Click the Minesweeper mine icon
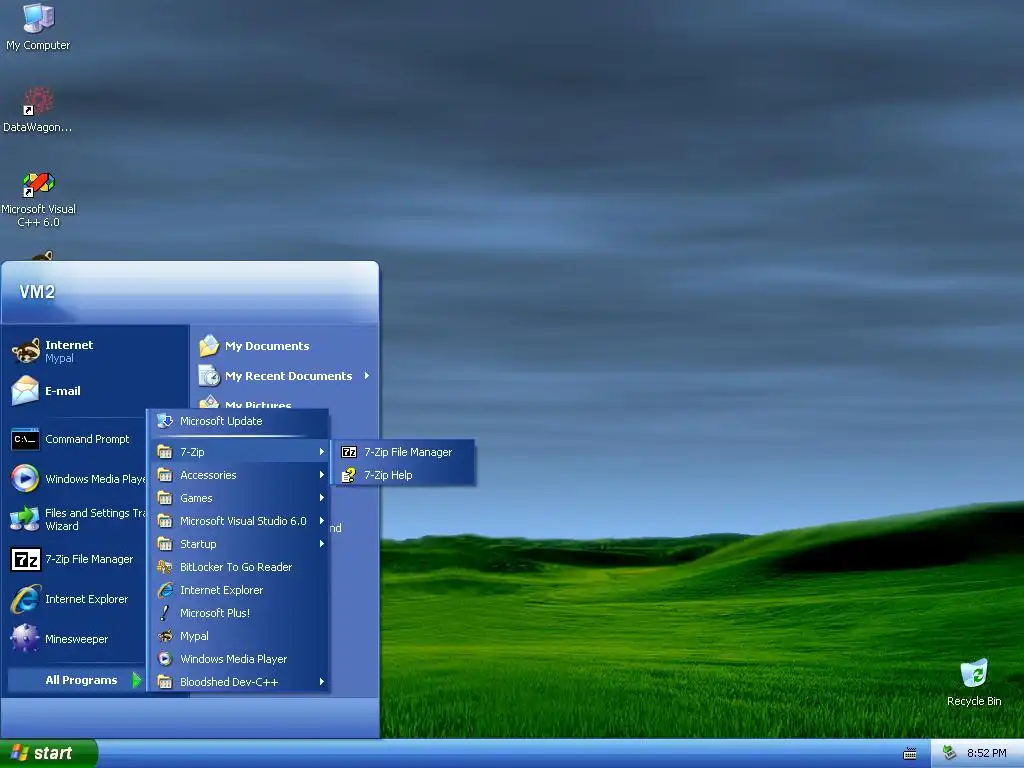 25,638
